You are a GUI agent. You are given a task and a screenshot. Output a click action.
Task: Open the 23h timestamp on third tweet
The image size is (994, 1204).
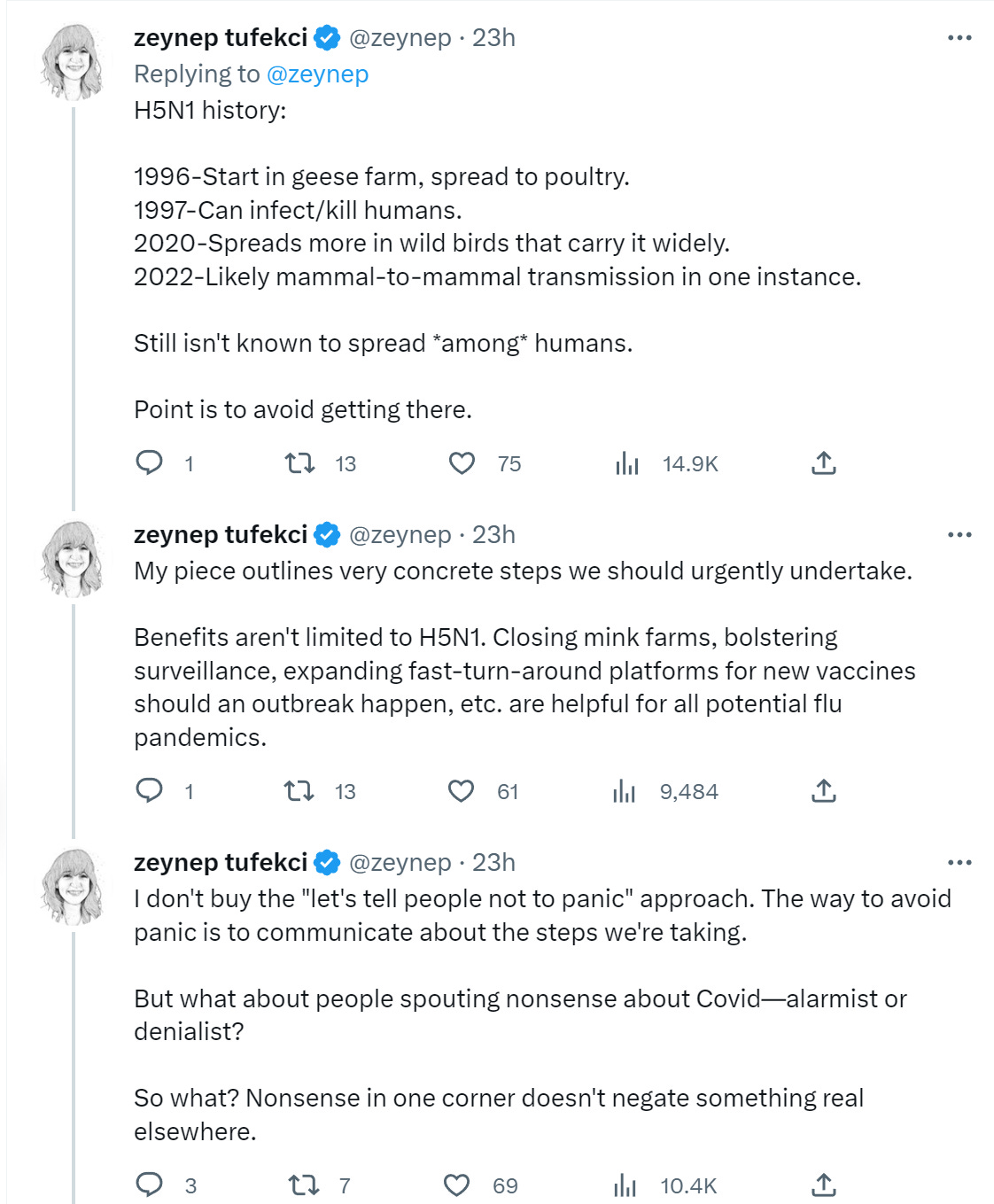[493, 863]
